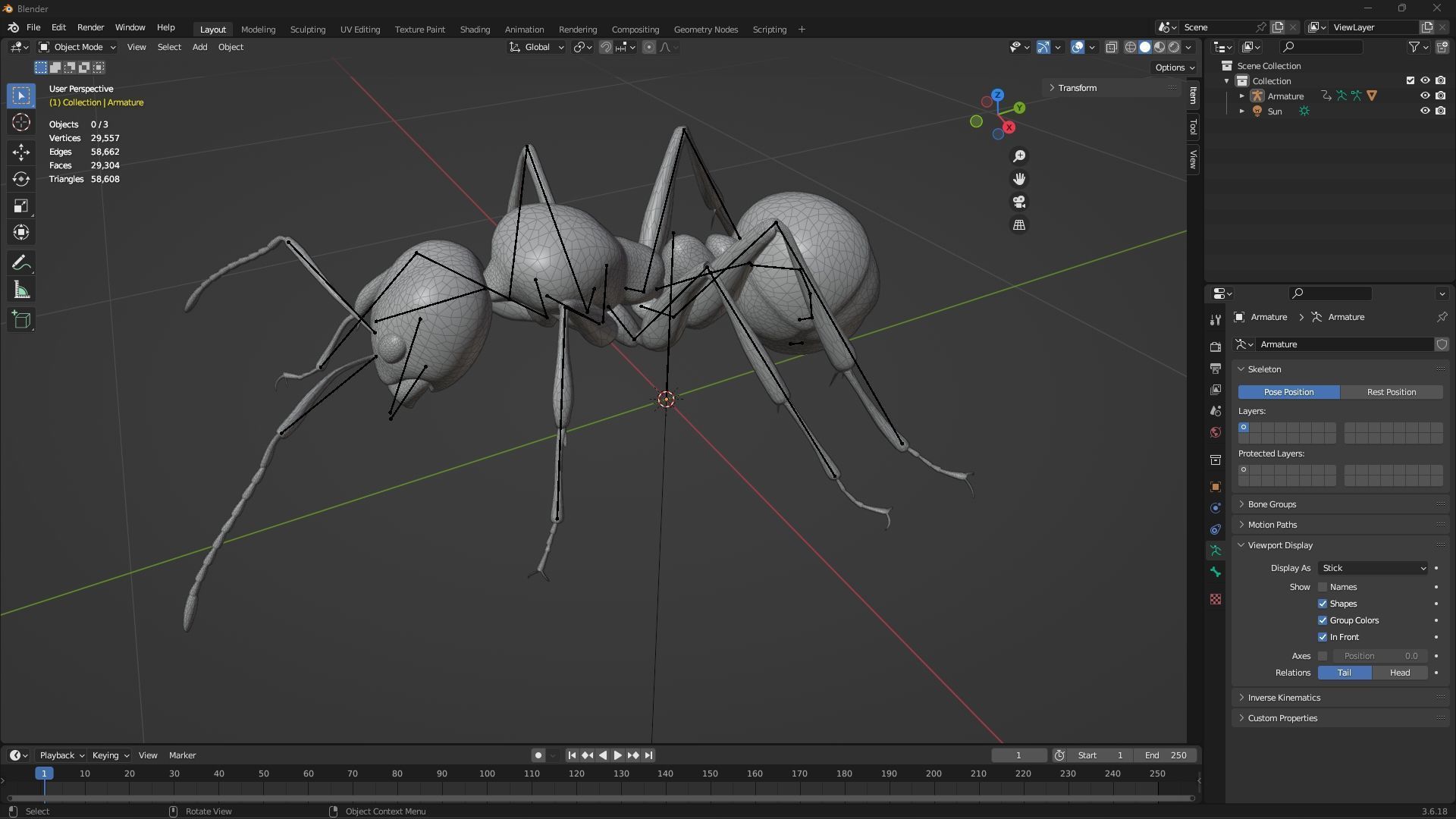1456x819 pixels.
Task: Open the Object properties tab
Action: (x=1216, y=487)
